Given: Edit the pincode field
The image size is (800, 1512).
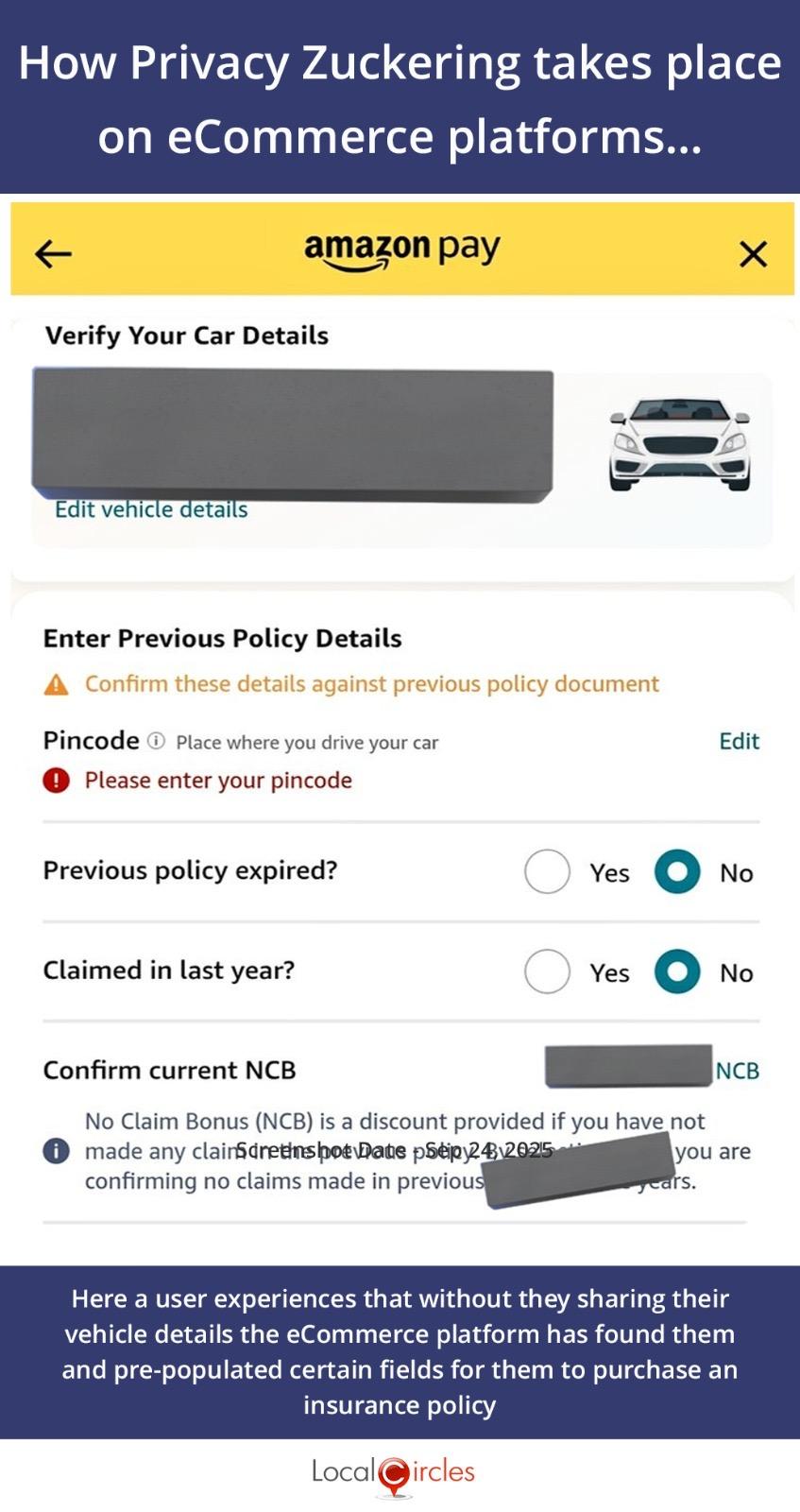Looking at the screenshot, I should pyautogui.click(x=739, y=741).
